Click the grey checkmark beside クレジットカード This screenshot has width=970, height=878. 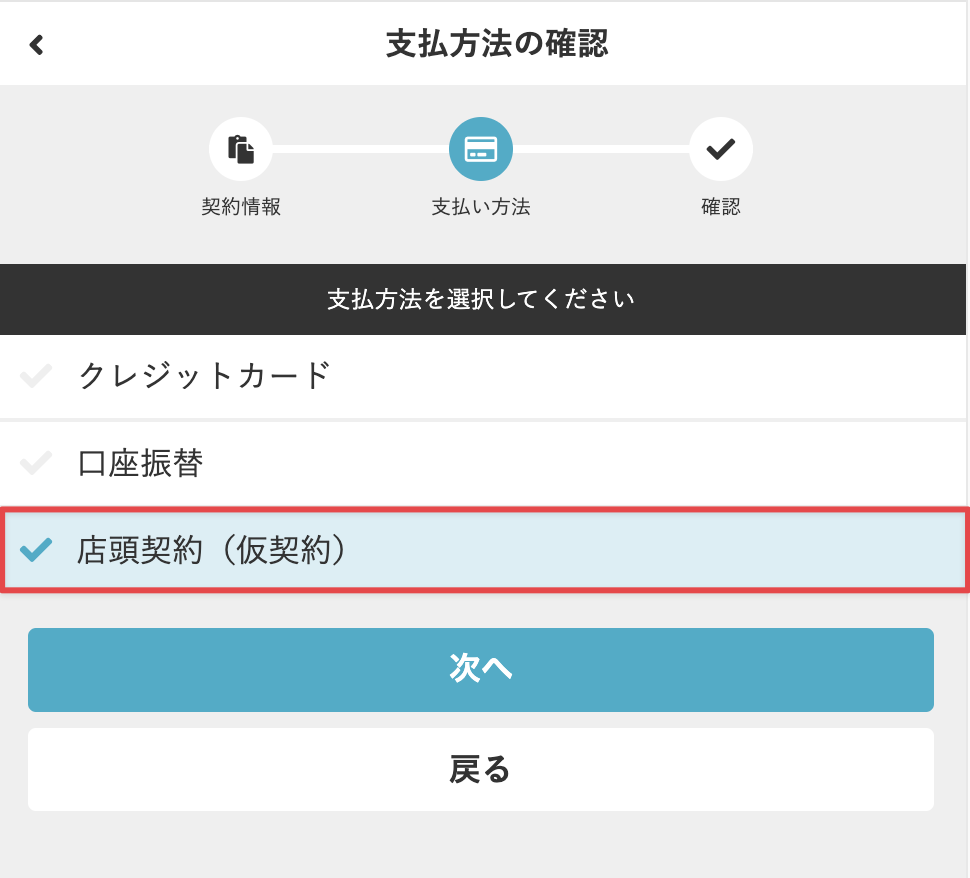tap(36, 377)
